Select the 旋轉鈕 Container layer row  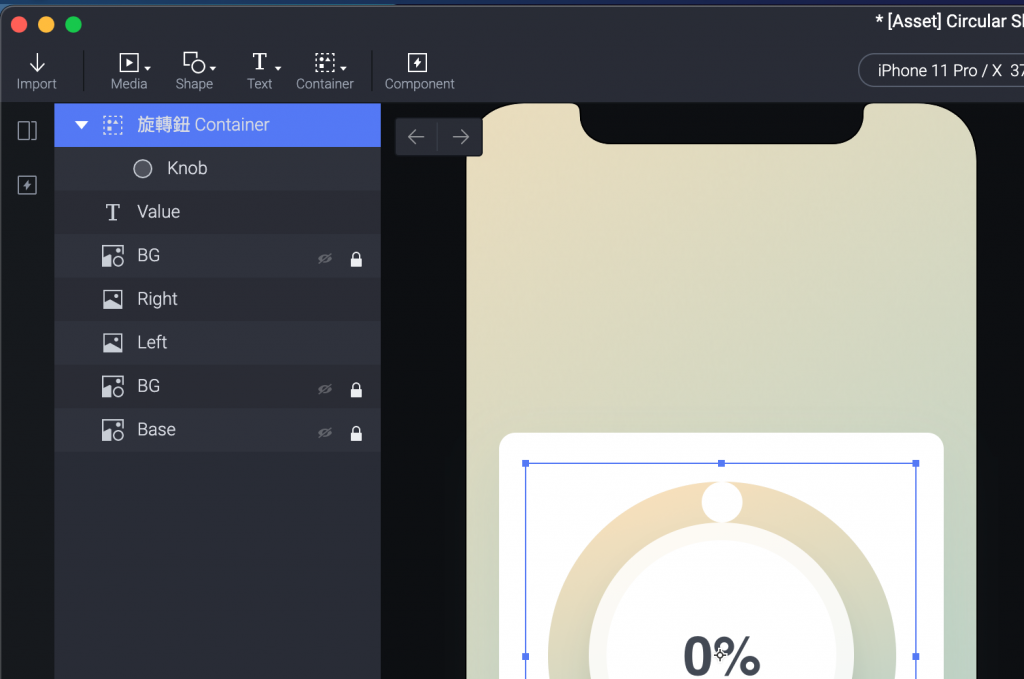217,125
